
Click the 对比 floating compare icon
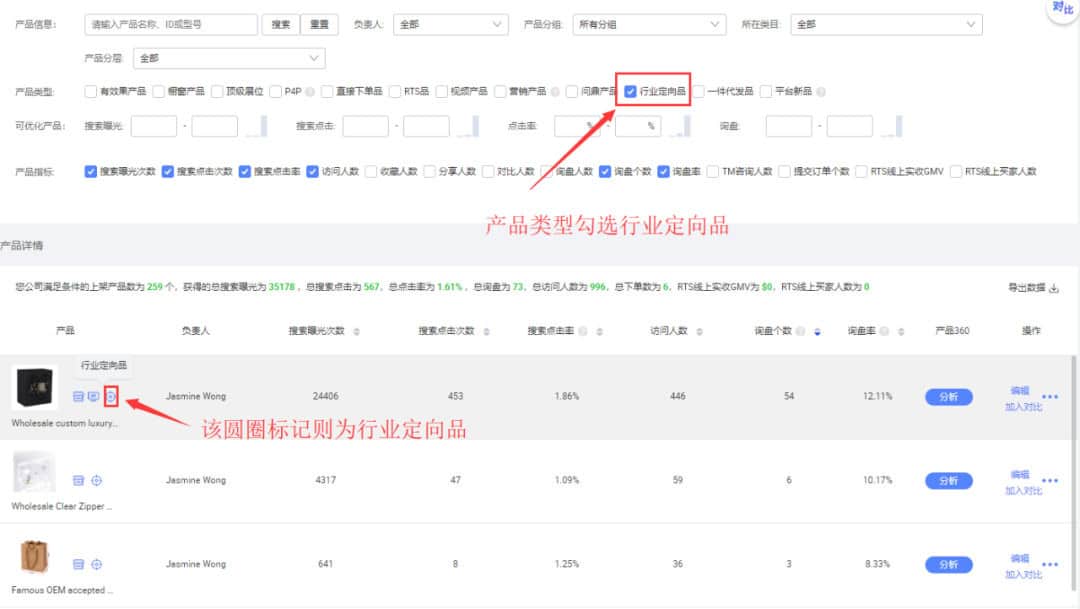tap(1062, 9)
